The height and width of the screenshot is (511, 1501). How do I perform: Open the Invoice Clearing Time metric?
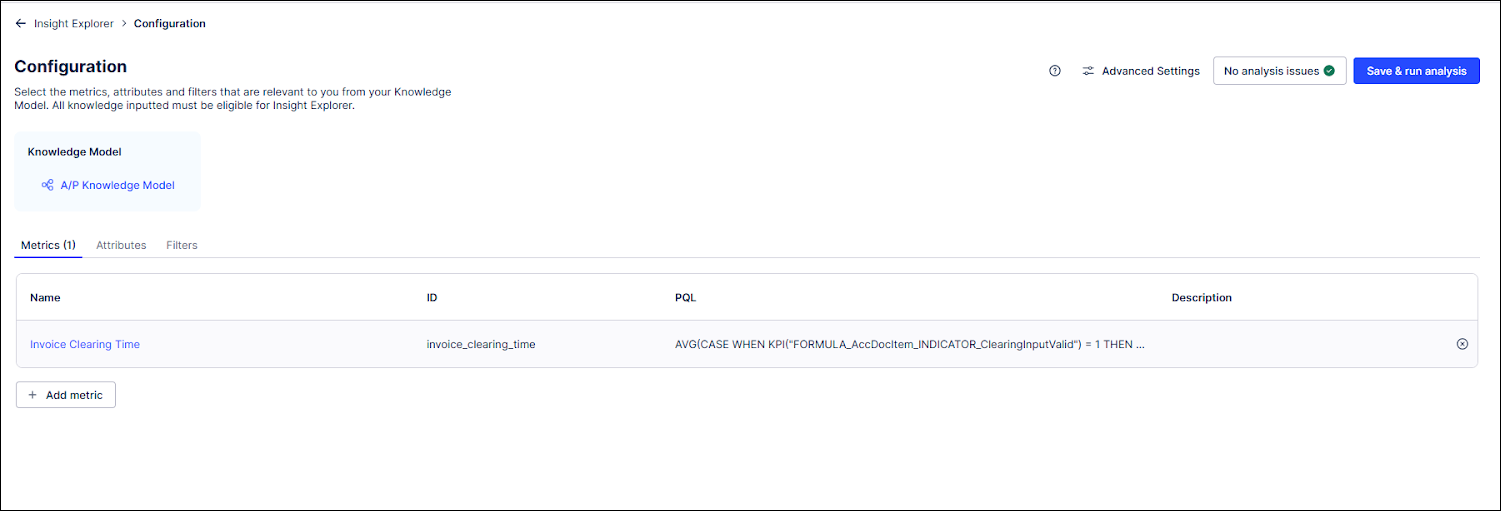[85, 344]
